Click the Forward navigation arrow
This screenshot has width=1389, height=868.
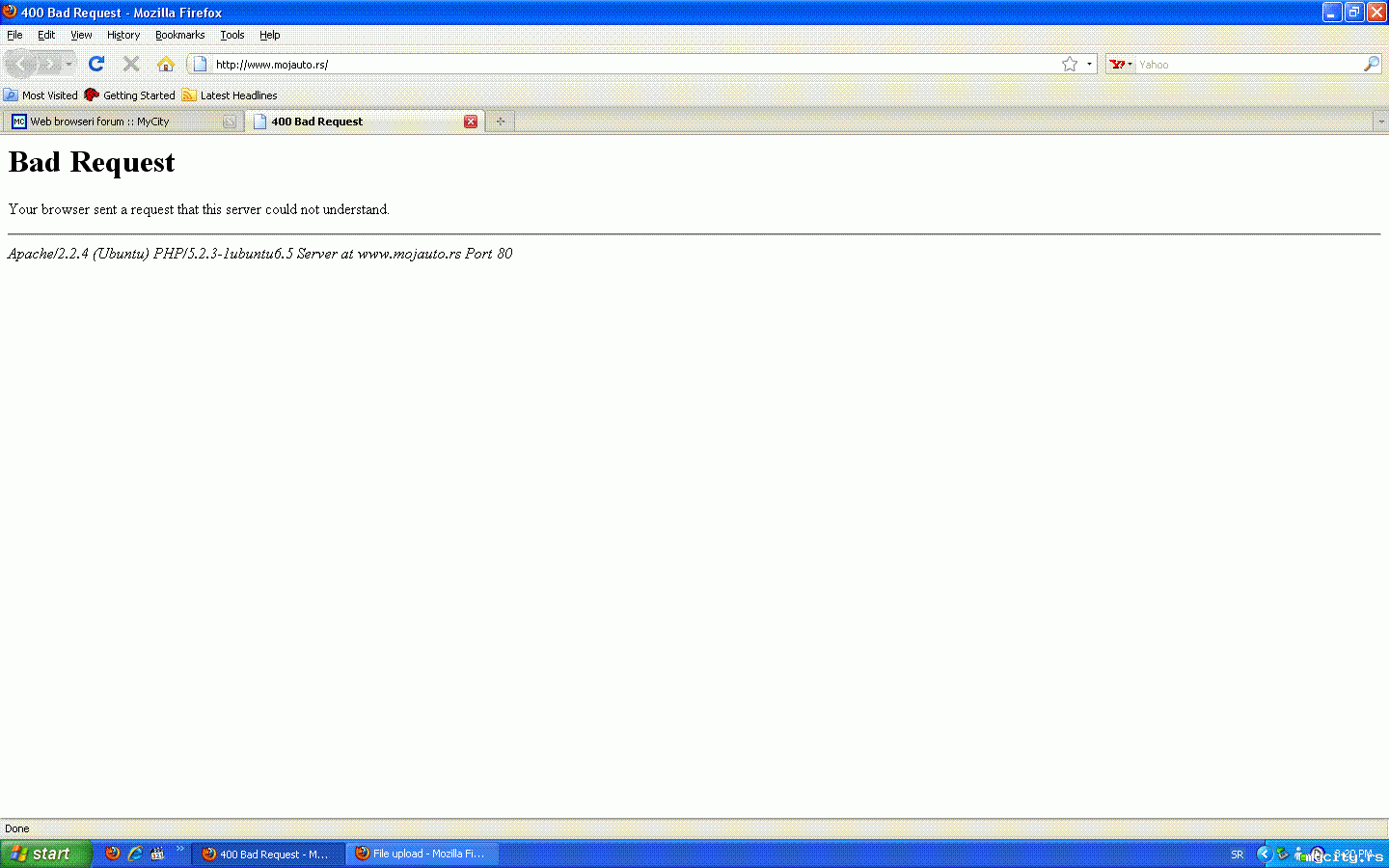click(x=49, y=65)
